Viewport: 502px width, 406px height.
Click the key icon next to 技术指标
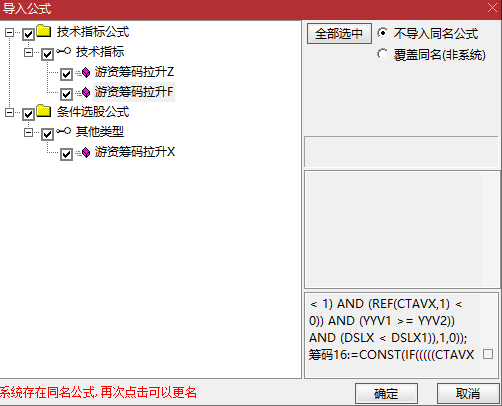pos(63,51)
